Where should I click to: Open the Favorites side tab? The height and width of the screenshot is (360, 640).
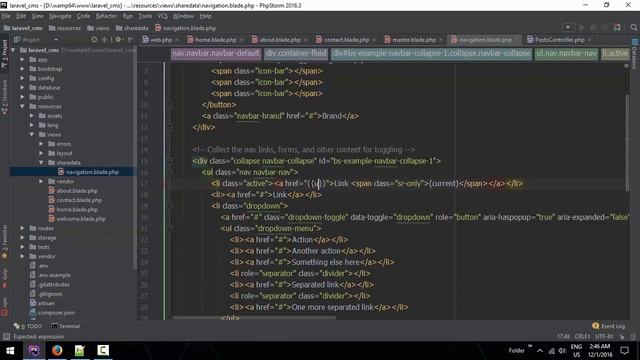[4, 242]
